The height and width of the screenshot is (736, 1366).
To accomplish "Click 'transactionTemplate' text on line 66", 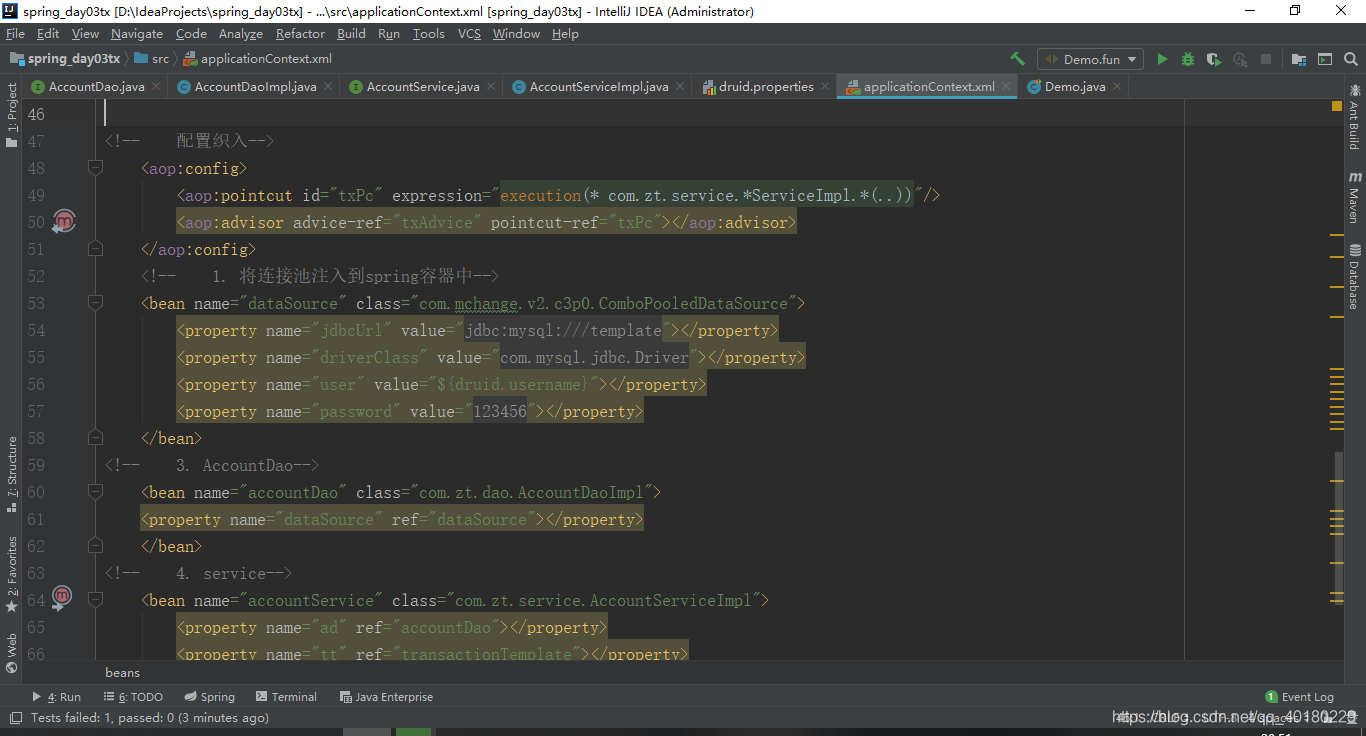I will 488,654.
